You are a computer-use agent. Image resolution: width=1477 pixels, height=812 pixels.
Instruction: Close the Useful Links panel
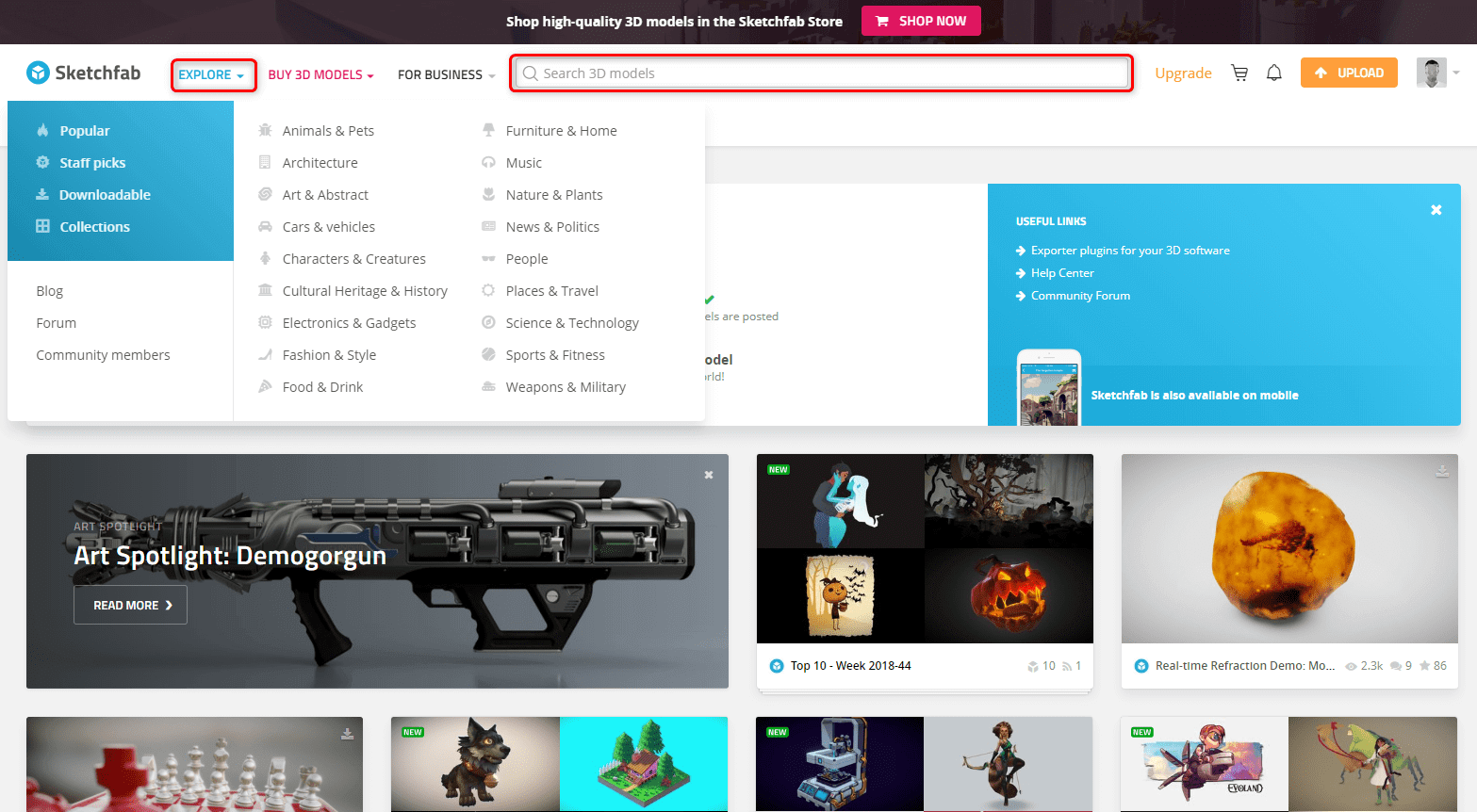tap(1436, 210)
